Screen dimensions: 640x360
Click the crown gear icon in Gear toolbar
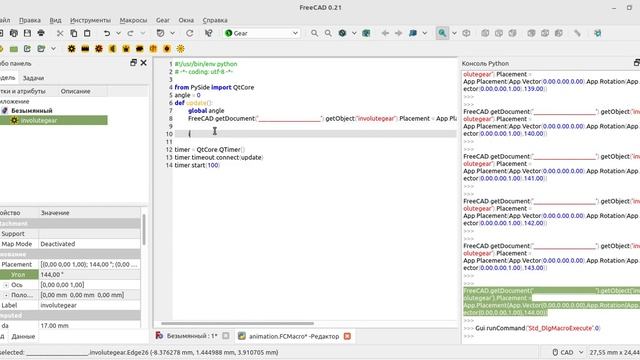[x=126, y=49]
